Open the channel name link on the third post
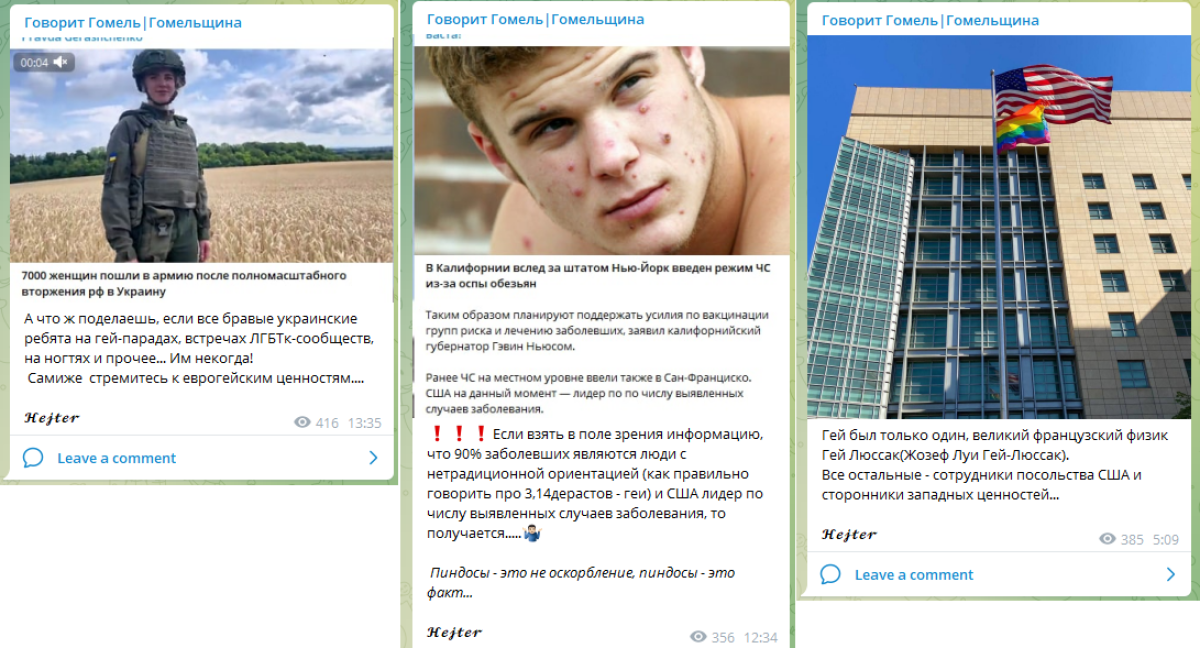The height and width of the screenshot is (648, 1200). (930, 20)
